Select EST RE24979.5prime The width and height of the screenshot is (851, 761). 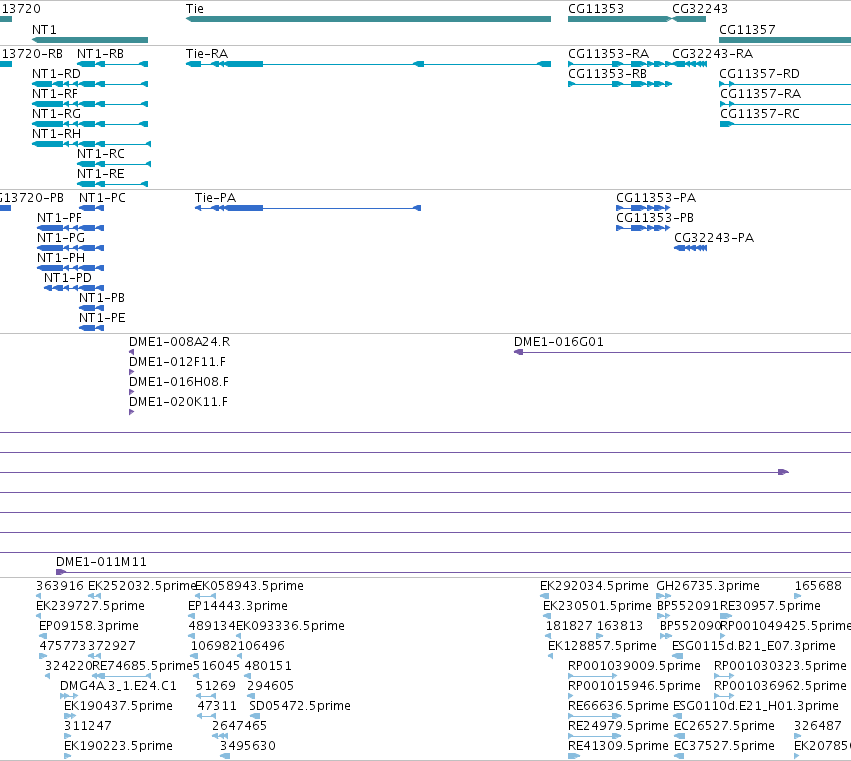tap(594, 736)
